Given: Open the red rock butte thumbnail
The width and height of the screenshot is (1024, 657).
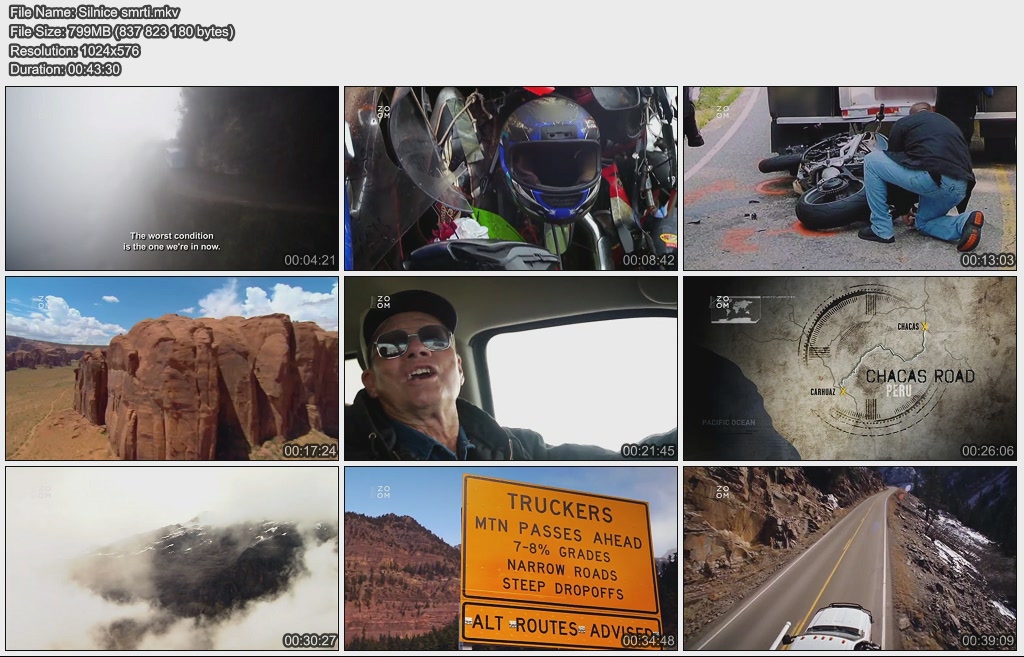Looking at the screenshot, I should click(x=172, y=368).
